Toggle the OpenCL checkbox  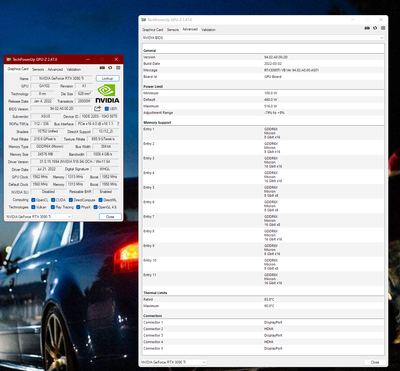click(33, 200)
